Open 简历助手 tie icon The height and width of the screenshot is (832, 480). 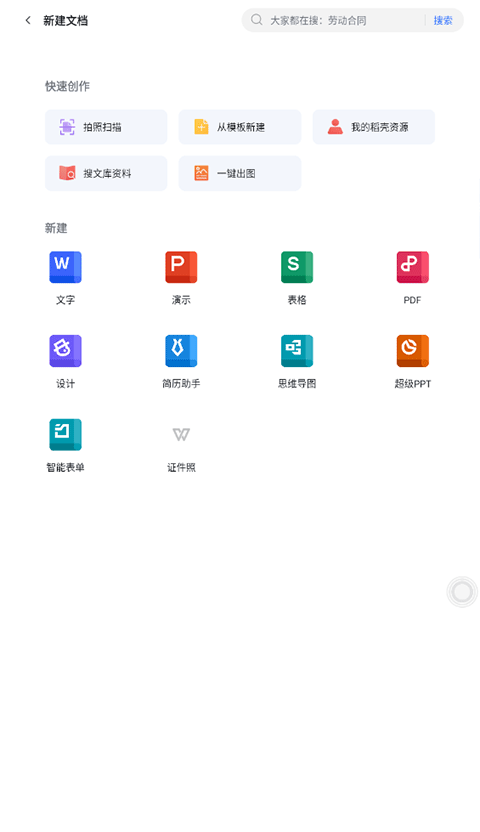click(x=181, y=361)
